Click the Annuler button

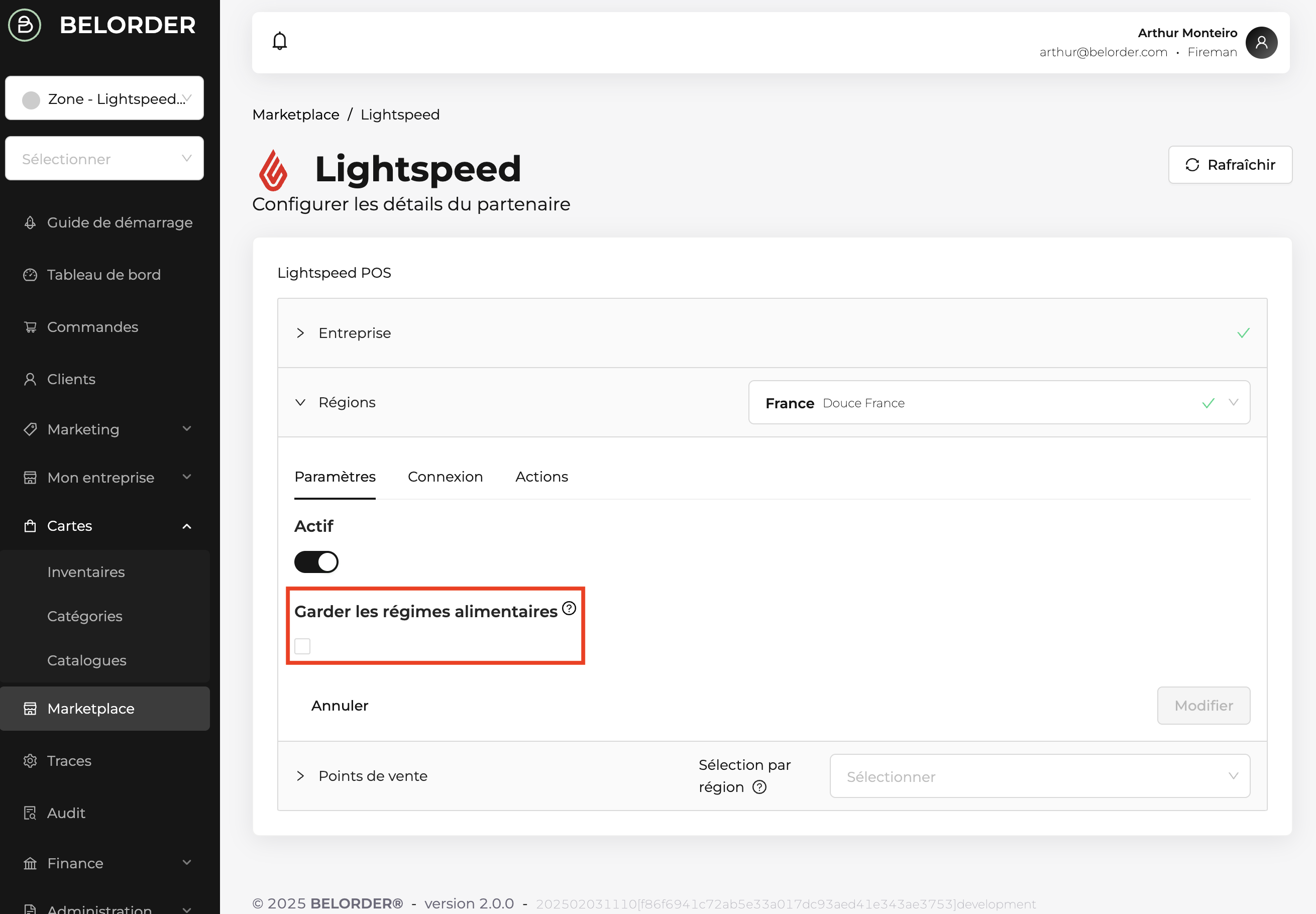[340, 706]
